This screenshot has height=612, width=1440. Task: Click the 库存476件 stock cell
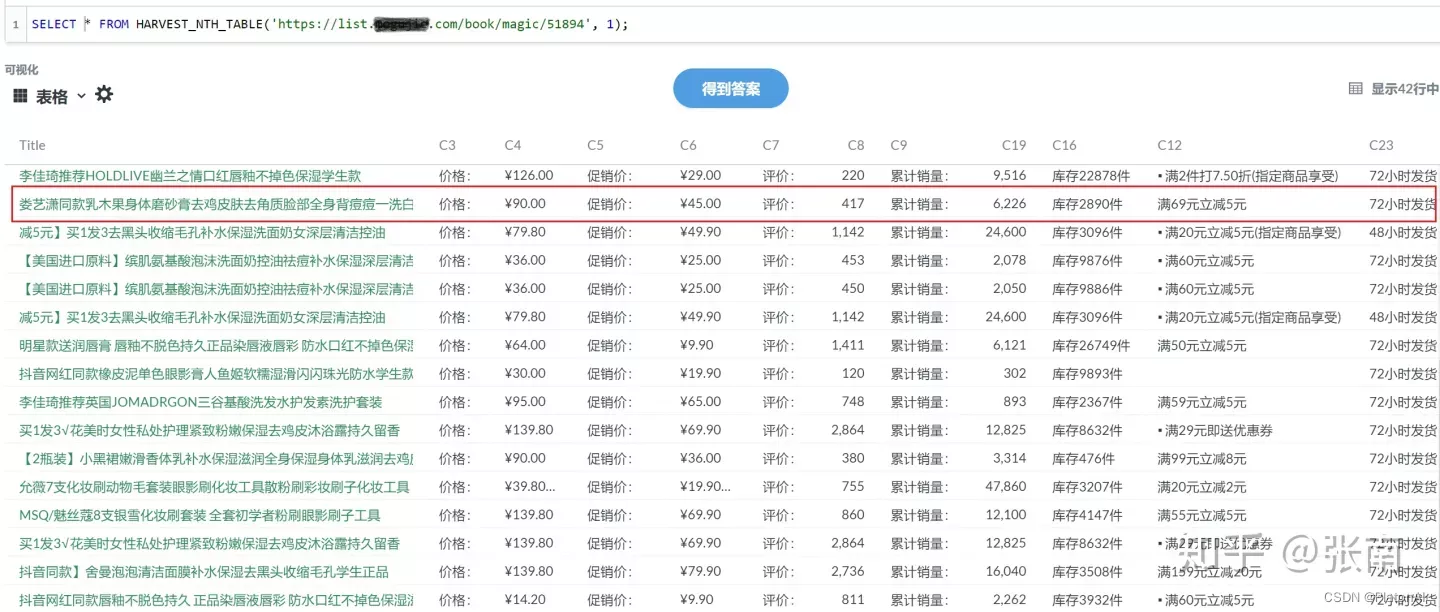tap(1083, 458)
